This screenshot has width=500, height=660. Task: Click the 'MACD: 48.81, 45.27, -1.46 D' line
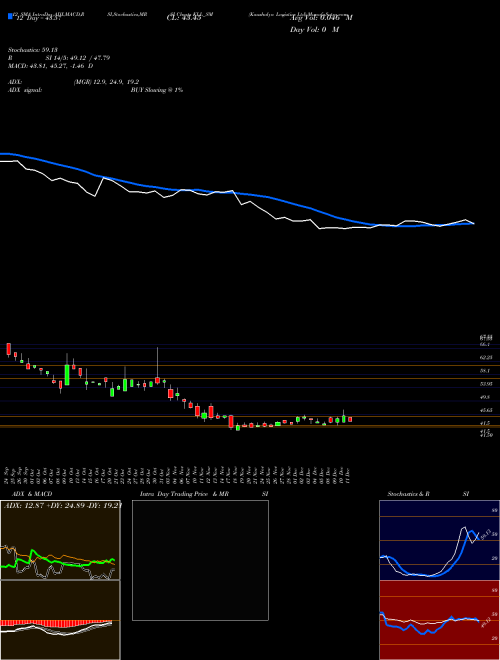tap(51, 66)
